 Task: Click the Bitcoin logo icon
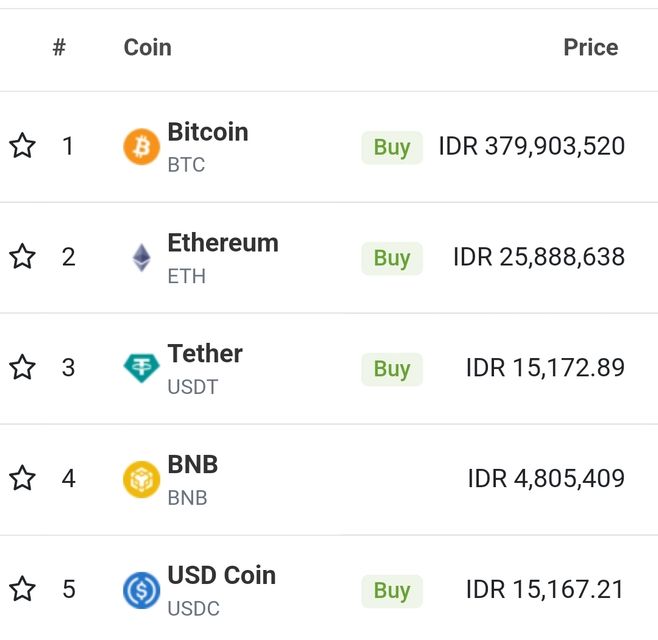(x=141, y=147)
